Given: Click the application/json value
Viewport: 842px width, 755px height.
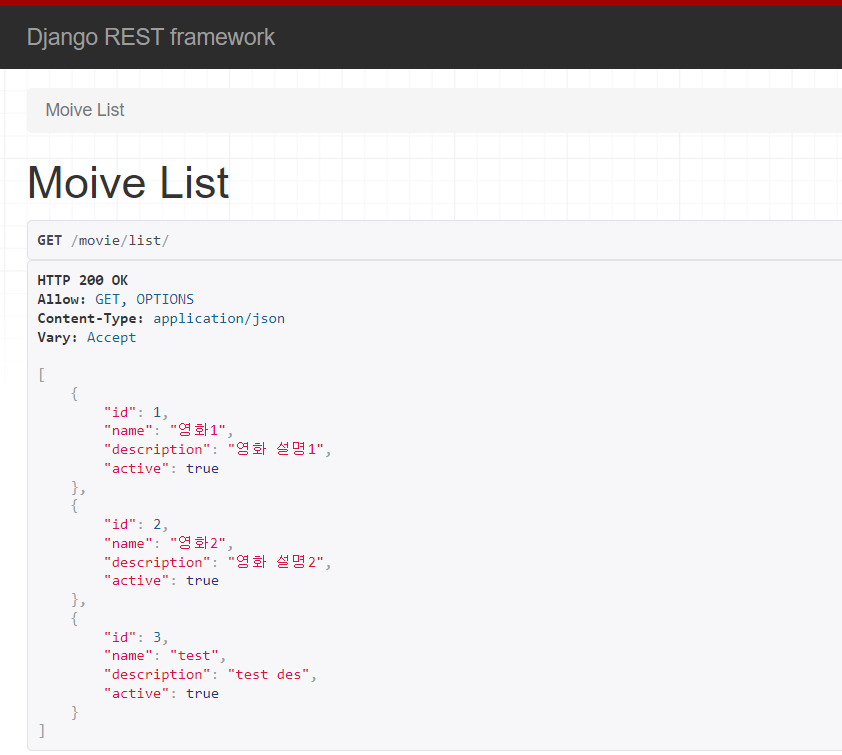Looking at the screenshot, I should coord(219,318).
